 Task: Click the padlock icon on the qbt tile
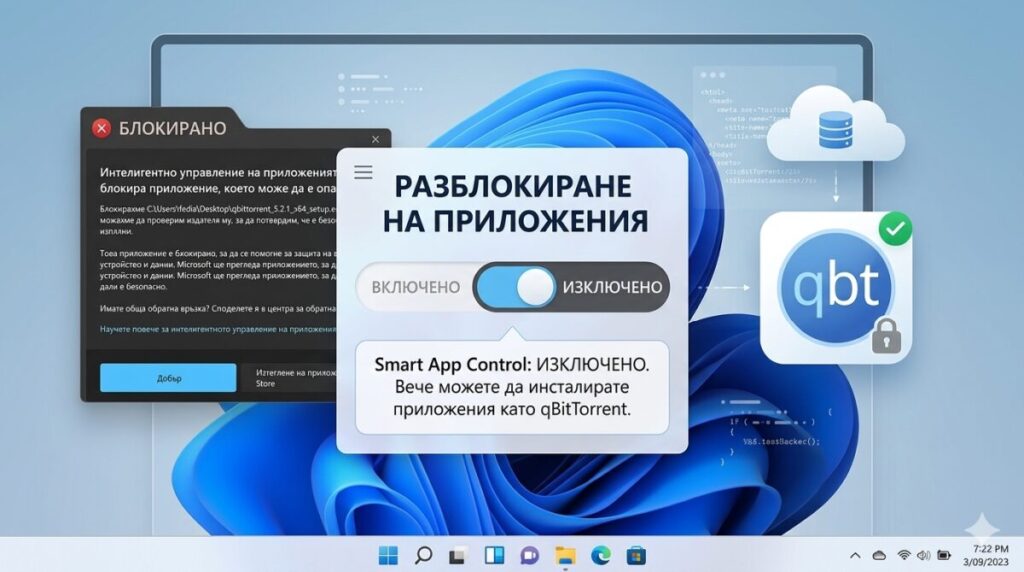pos(886,336)
